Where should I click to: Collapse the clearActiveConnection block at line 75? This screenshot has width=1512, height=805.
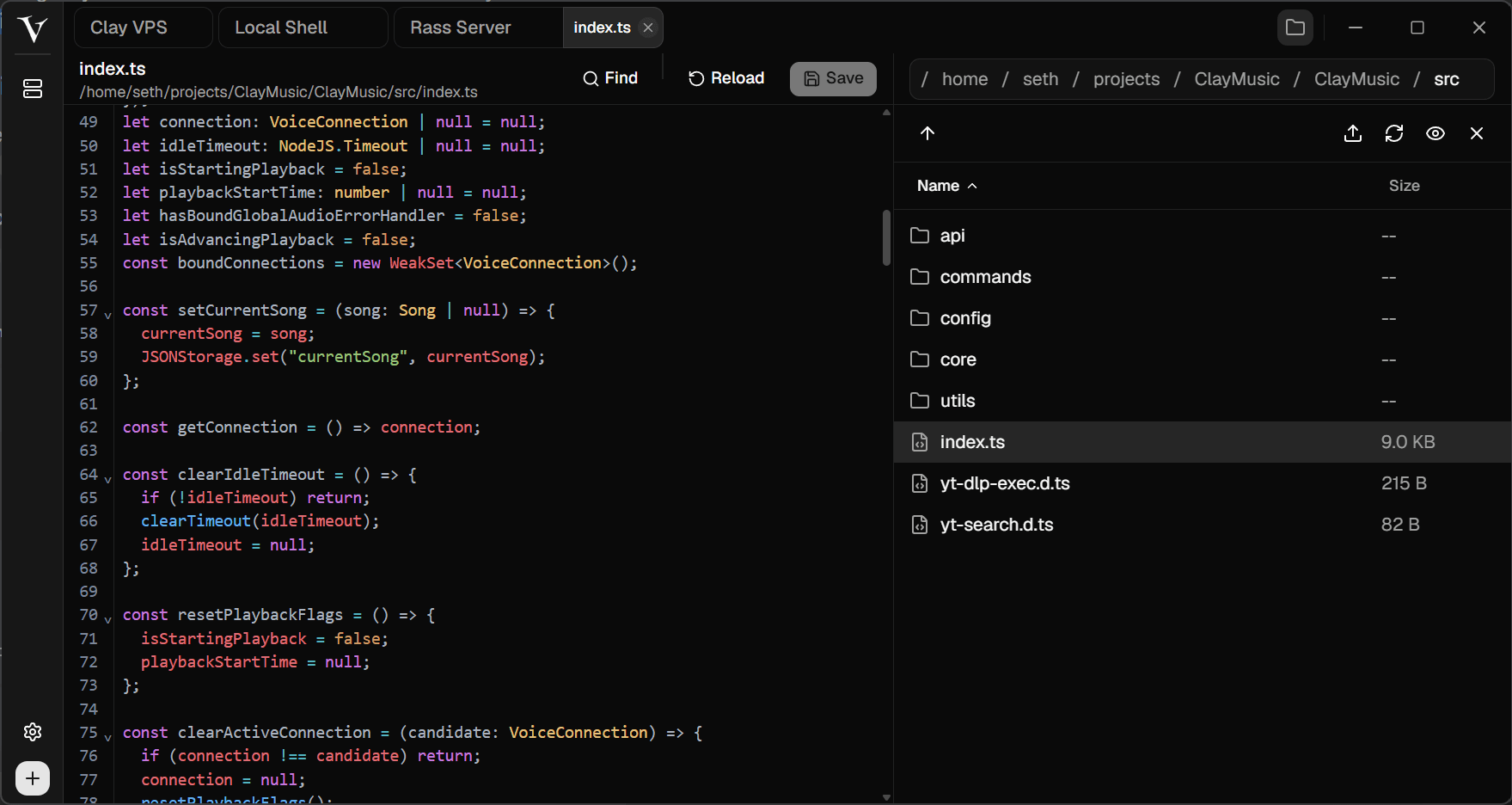click(108, 737)
